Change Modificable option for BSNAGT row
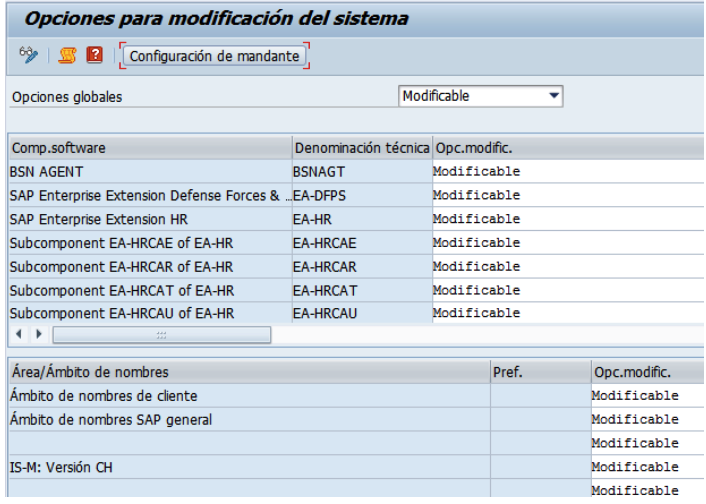The height and width of the screenshot is (504, 706). tap(569, 172)
